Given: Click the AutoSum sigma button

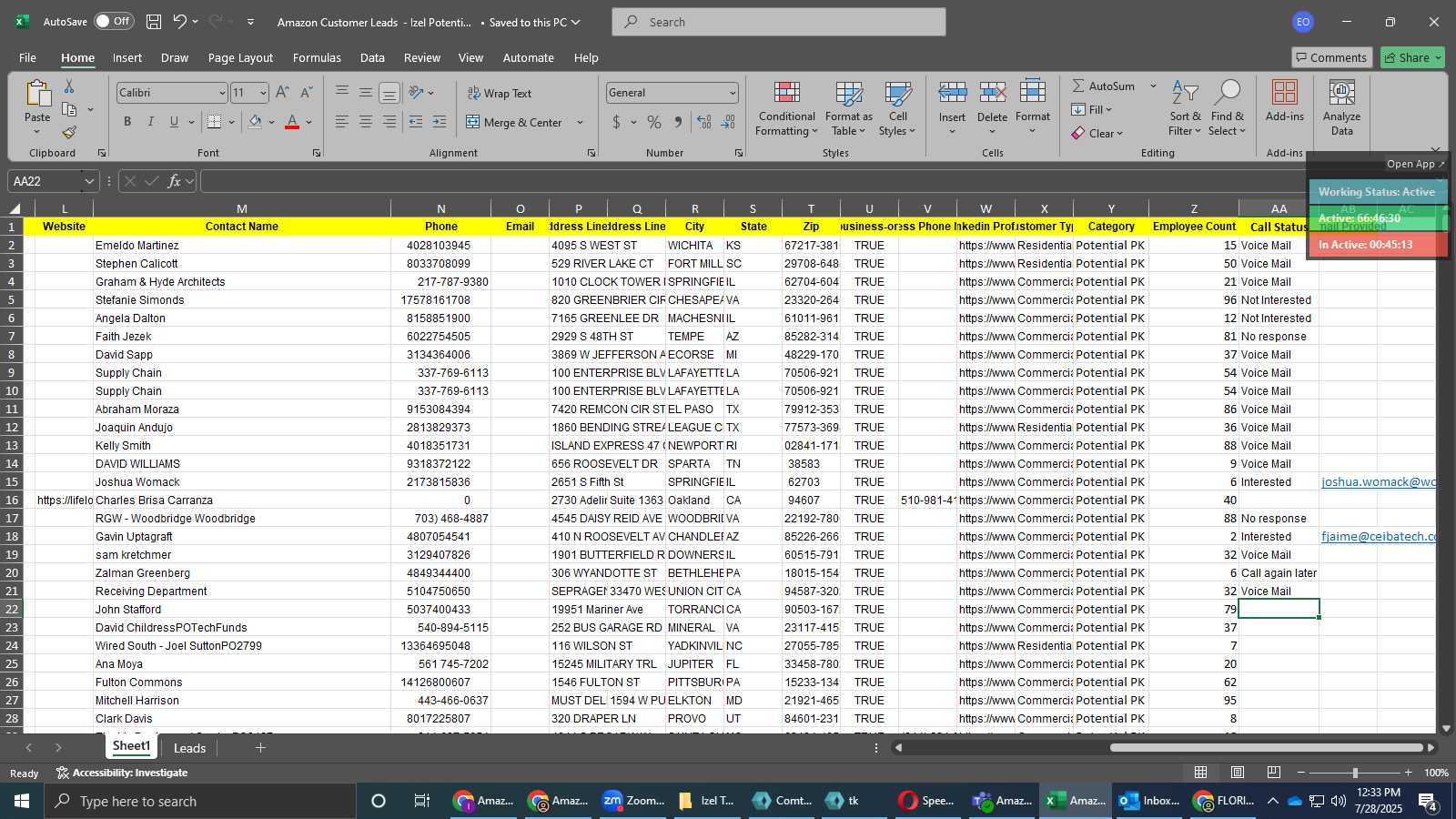Looking at the screenshot, I should 1103,86.
